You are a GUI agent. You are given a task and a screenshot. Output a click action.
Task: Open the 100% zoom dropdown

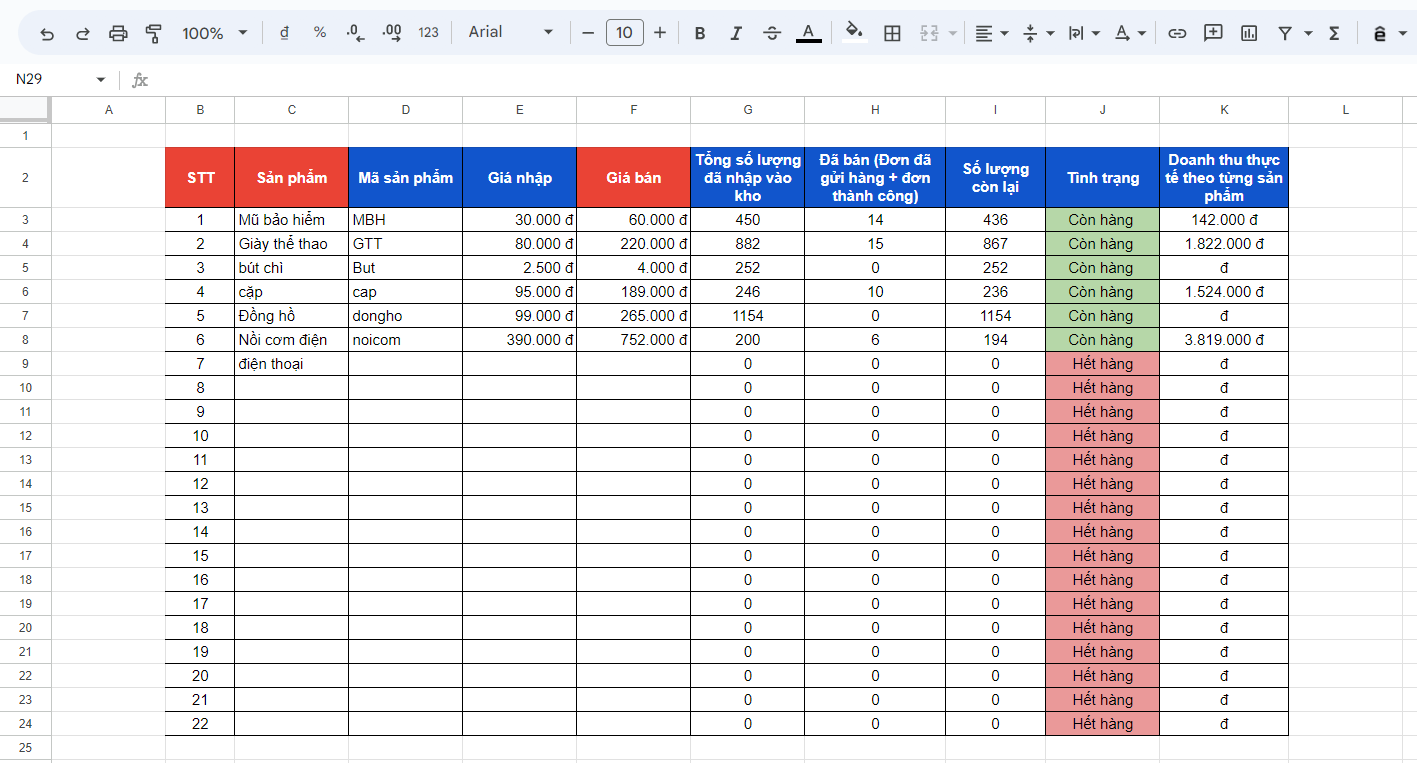(214, 33)
